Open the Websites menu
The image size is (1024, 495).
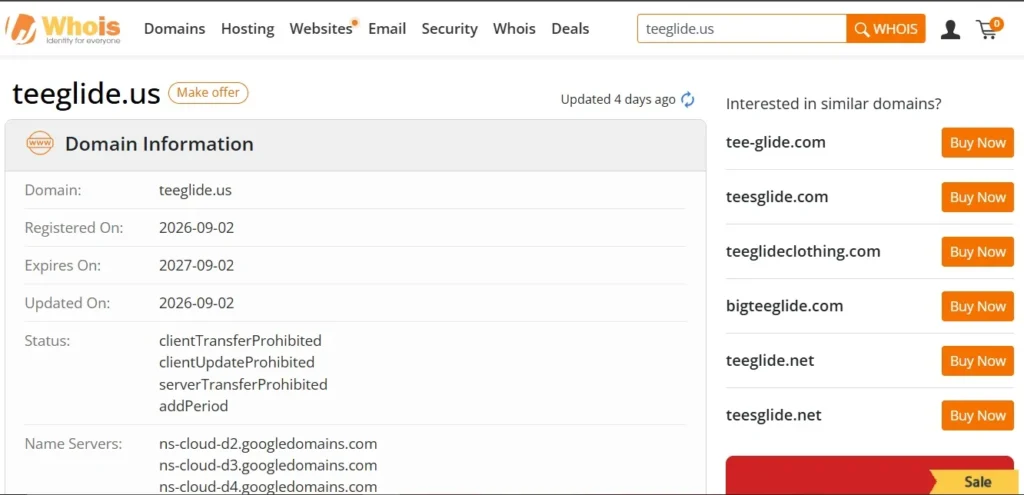(321, 29)
